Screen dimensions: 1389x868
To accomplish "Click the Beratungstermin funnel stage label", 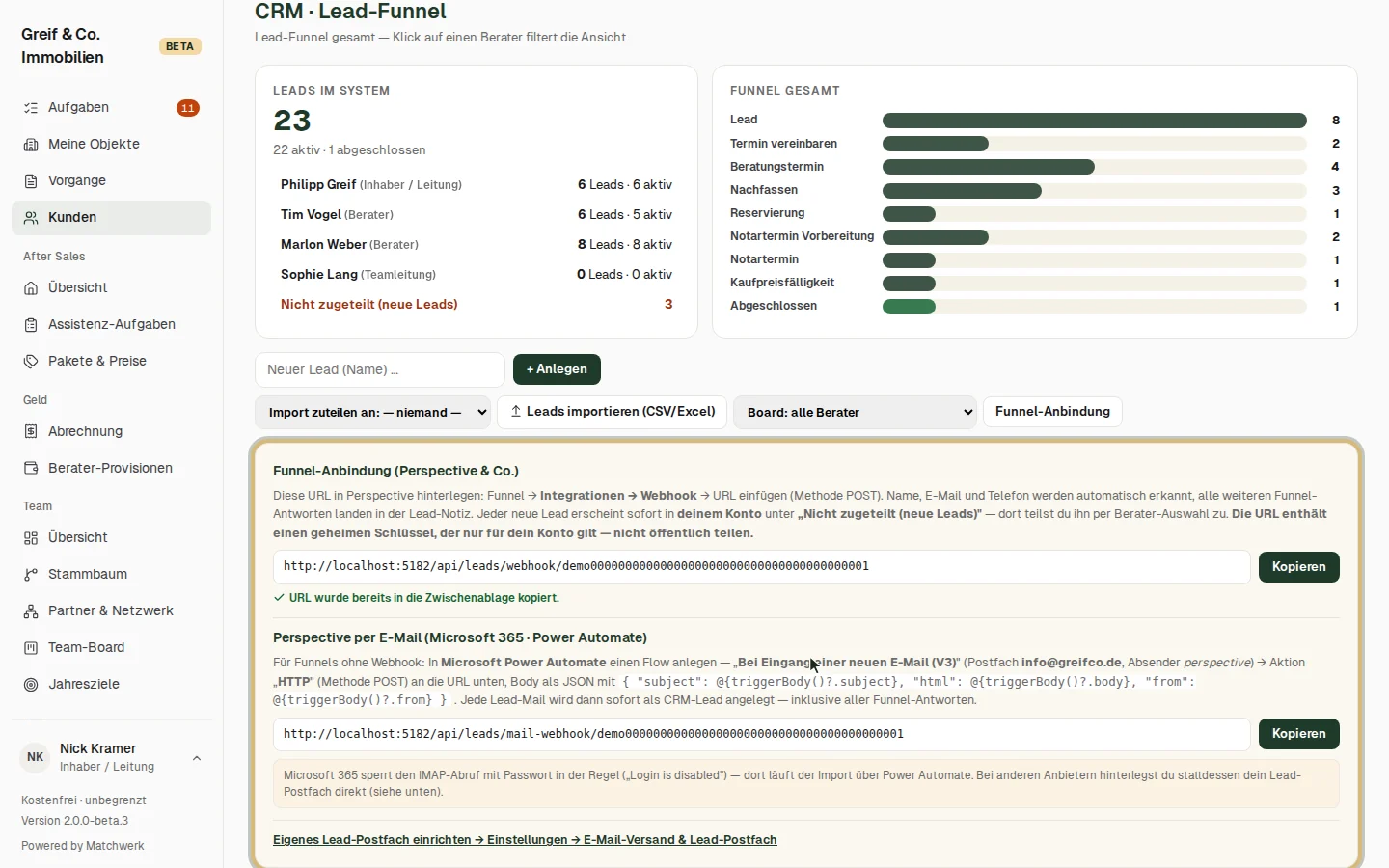I will pyautogui.click(x=776, y=167).
